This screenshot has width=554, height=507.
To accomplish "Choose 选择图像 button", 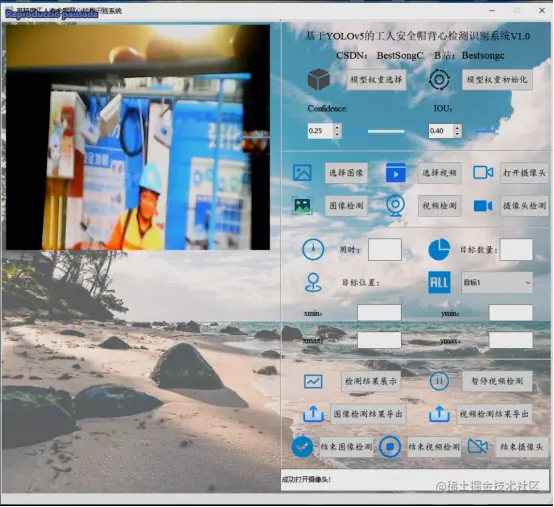I will pyautogui.click(x=346, y=173).
